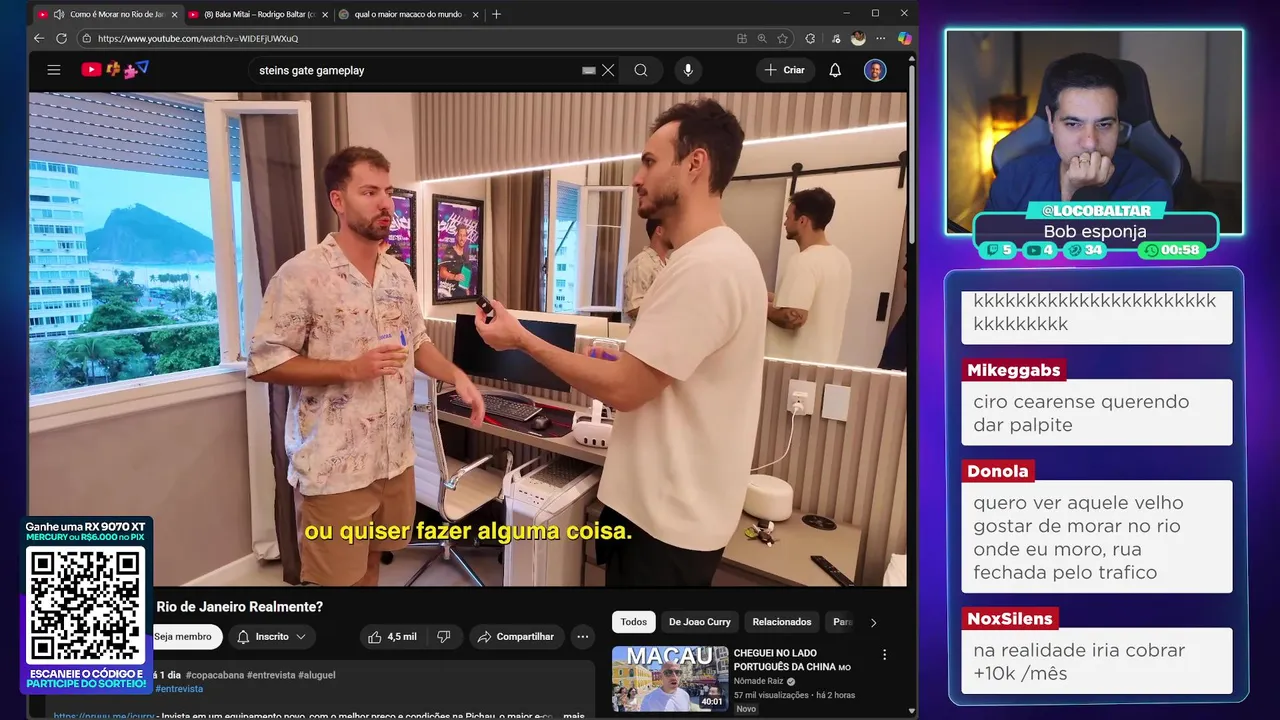The height and width of the screenshot is (720, 1280).
Task: Open the 'Nômade Raiz' channel link
Action: tap(760, 681)
